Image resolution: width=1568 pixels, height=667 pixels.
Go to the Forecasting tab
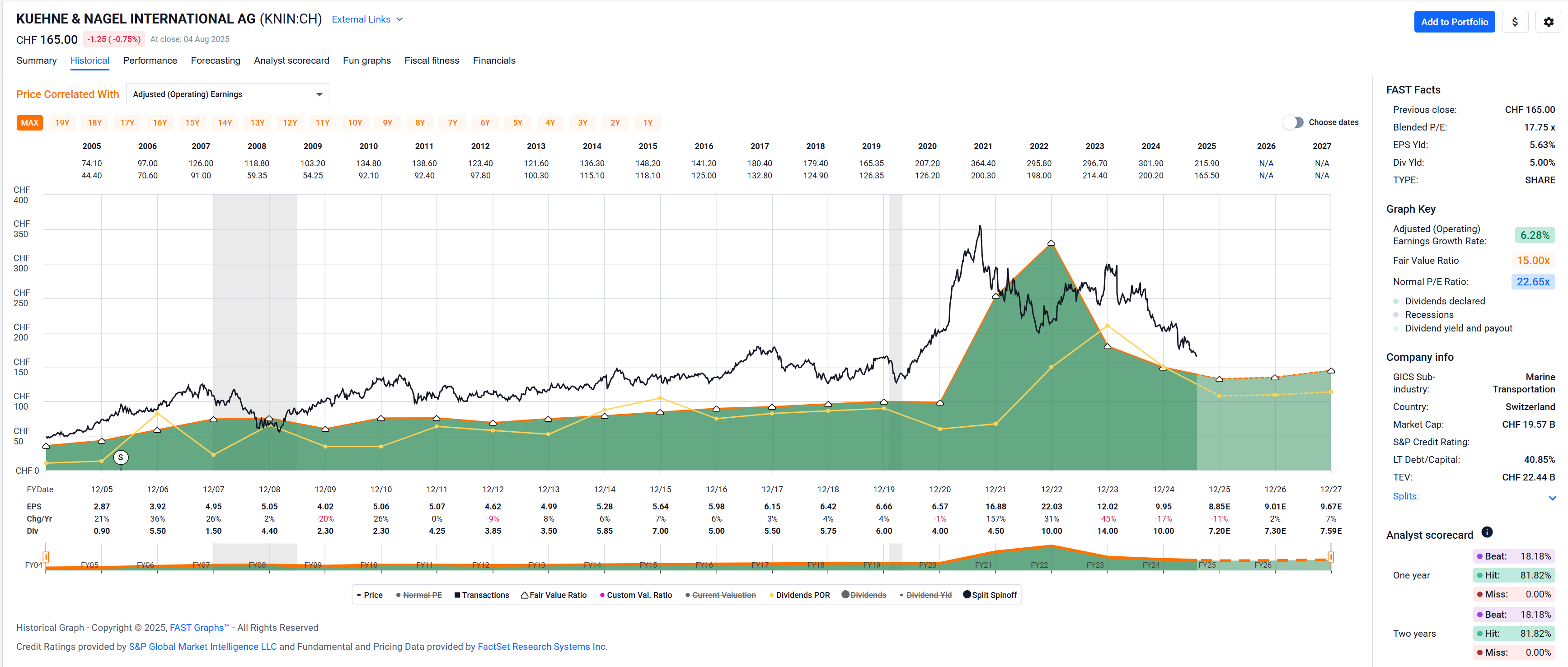[216, 60]
